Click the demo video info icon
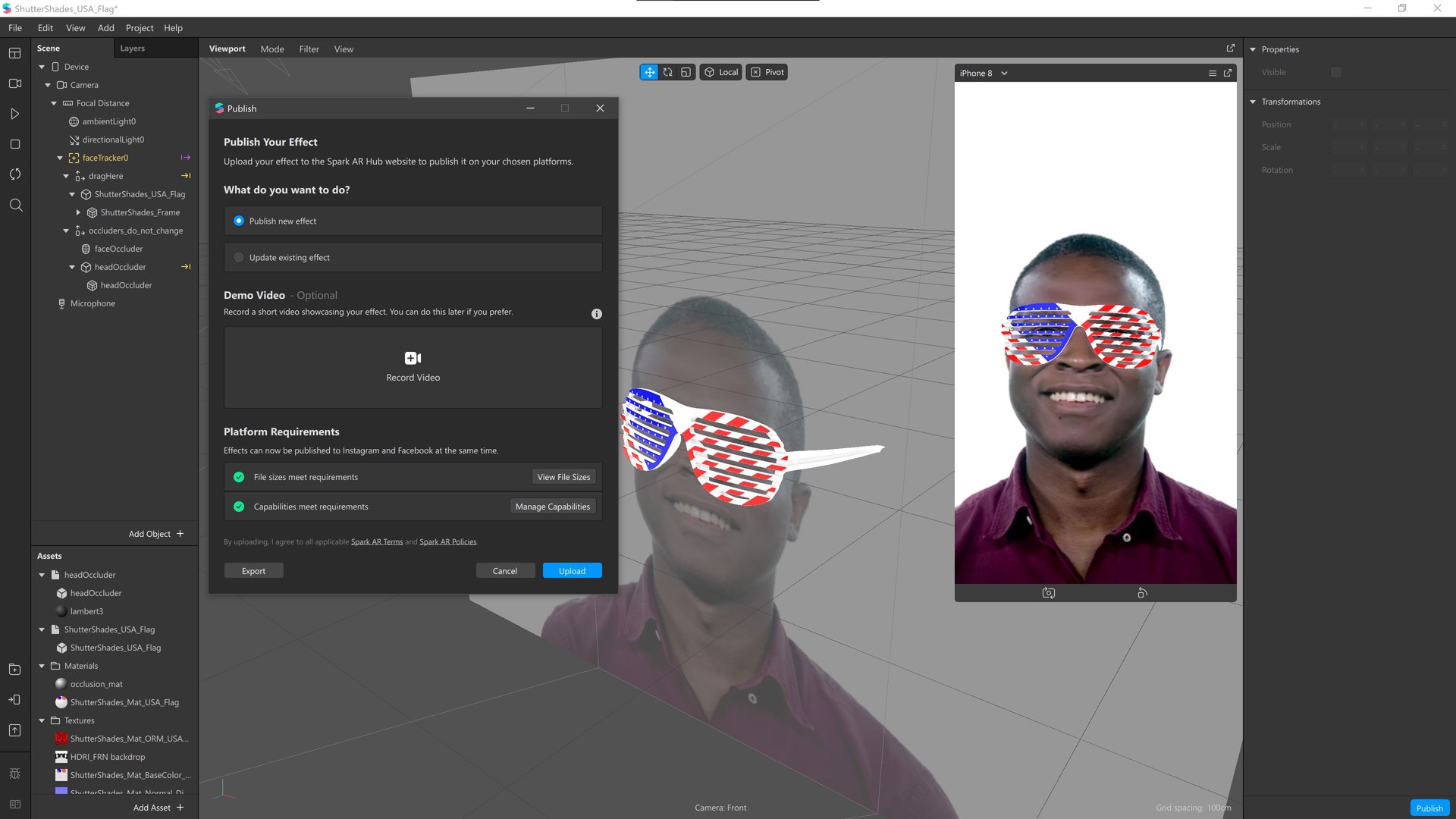 597,314
